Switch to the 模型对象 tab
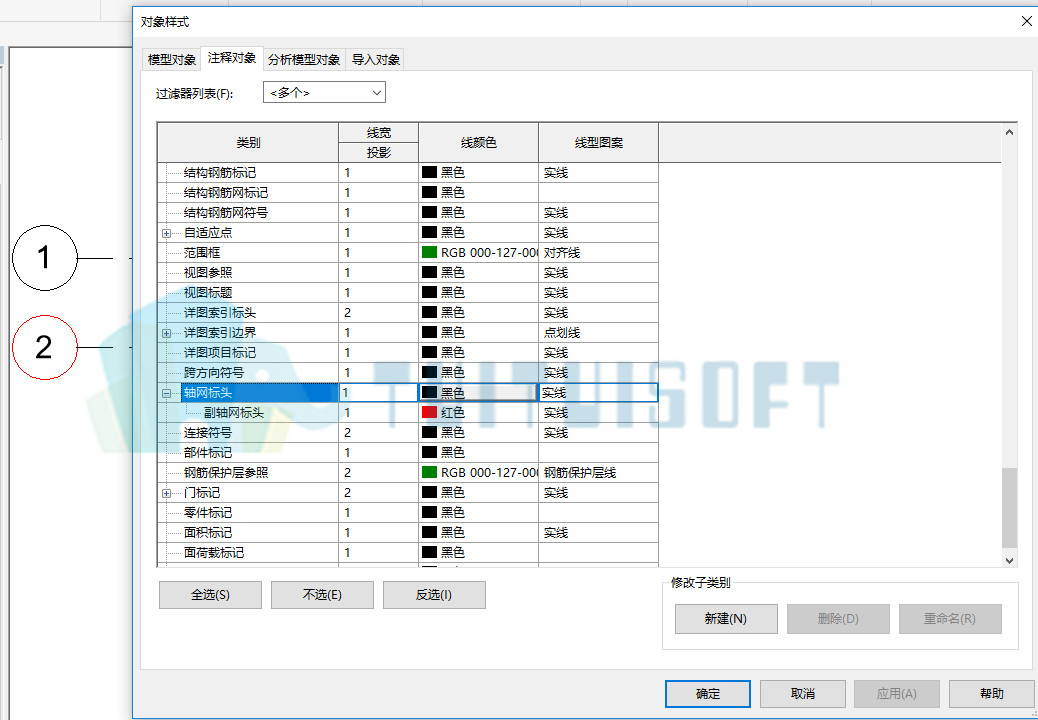Image resolution: width=1038 pixels, height=720 pixels. tap(171, 60)
